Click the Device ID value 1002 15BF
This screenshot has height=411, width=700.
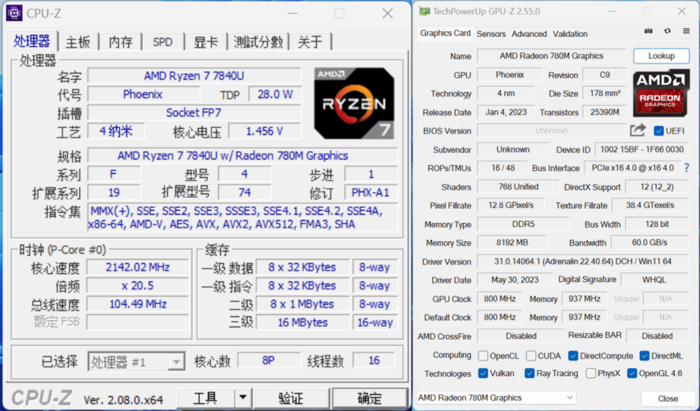click(x=642, y=149)
